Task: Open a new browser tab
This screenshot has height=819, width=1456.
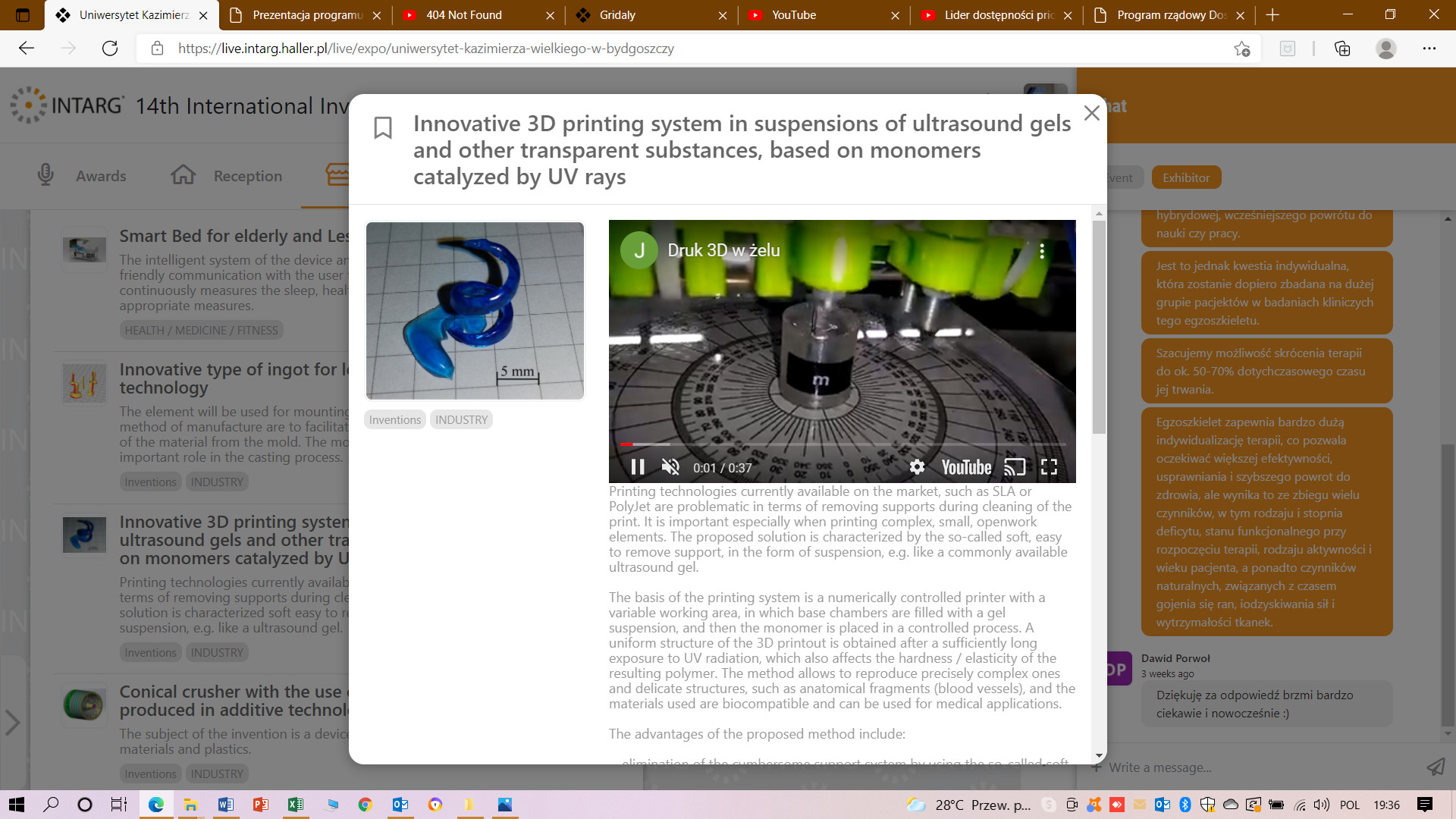Action: (1272, 15)
